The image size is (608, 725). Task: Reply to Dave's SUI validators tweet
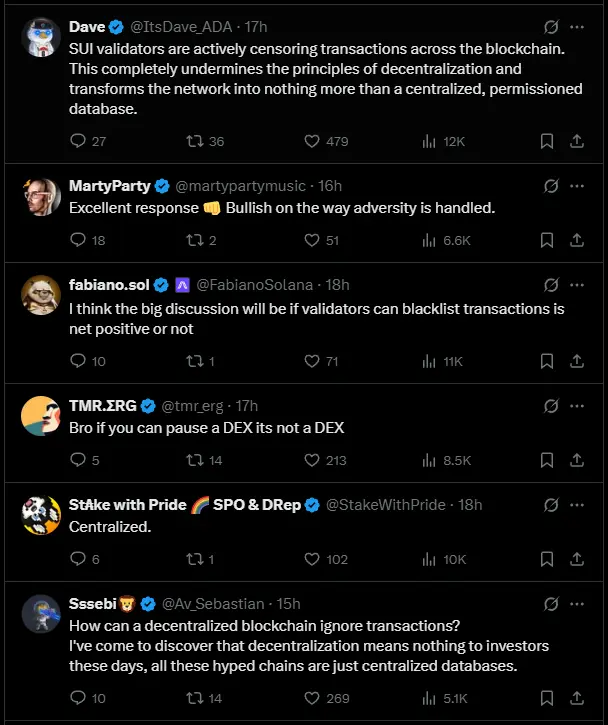[79, 142]
